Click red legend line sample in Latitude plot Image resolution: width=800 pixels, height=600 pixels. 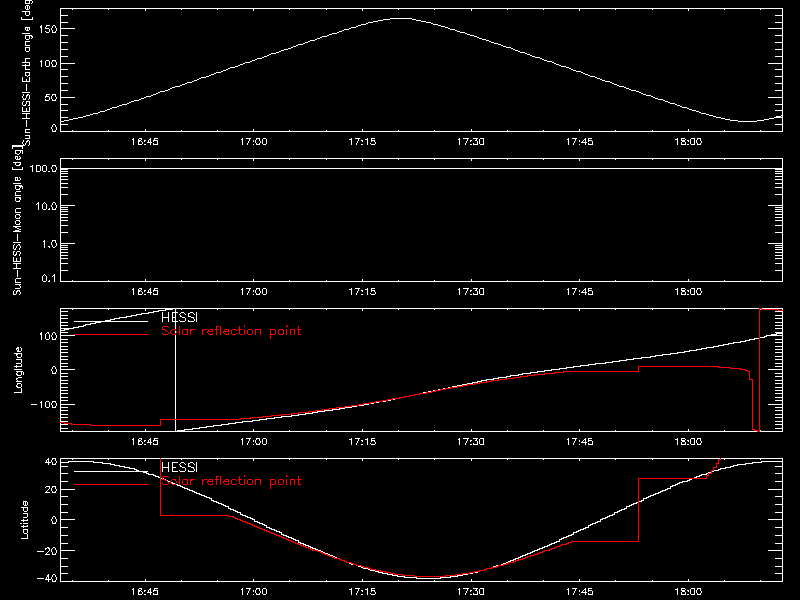pyautogui.click(x=111, y=485)
